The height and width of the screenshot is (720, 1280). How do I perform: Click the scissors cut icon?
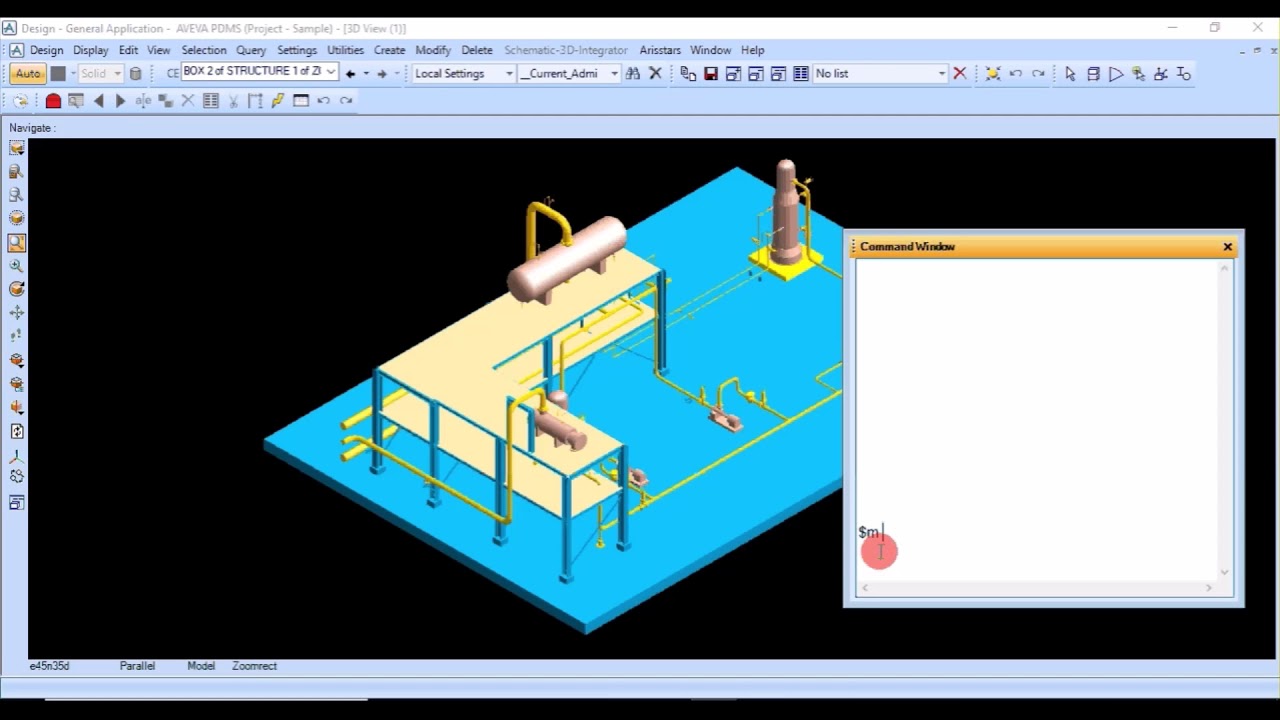233,101
